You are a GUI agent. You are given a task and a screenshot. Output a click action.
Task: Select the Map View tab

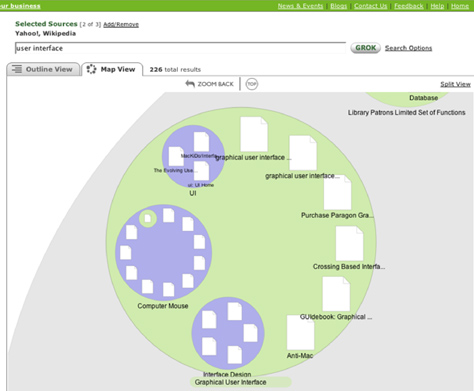point(112,69)
